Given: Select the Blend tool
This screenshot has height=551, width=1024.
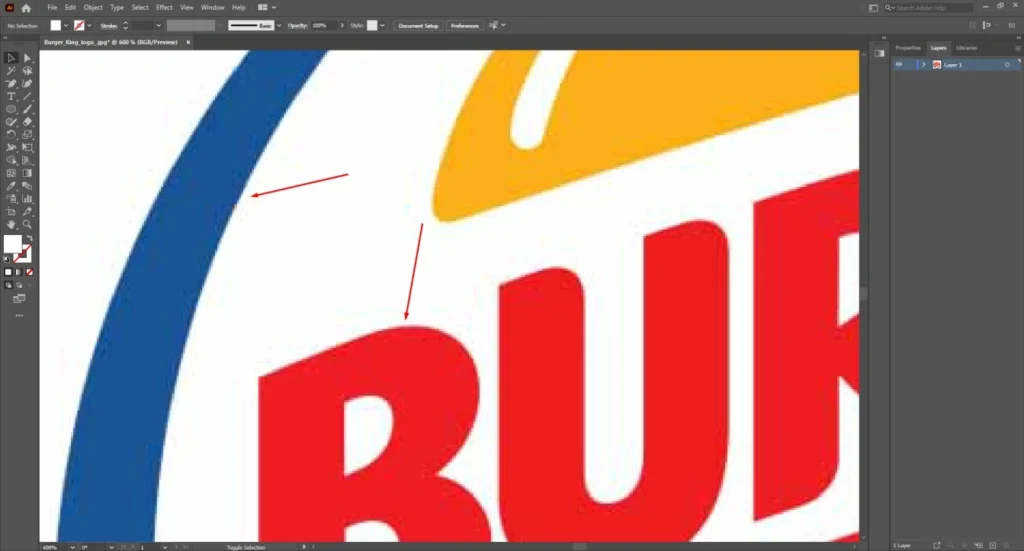Looking at the screenshot, I should click(x=27, y=186).
